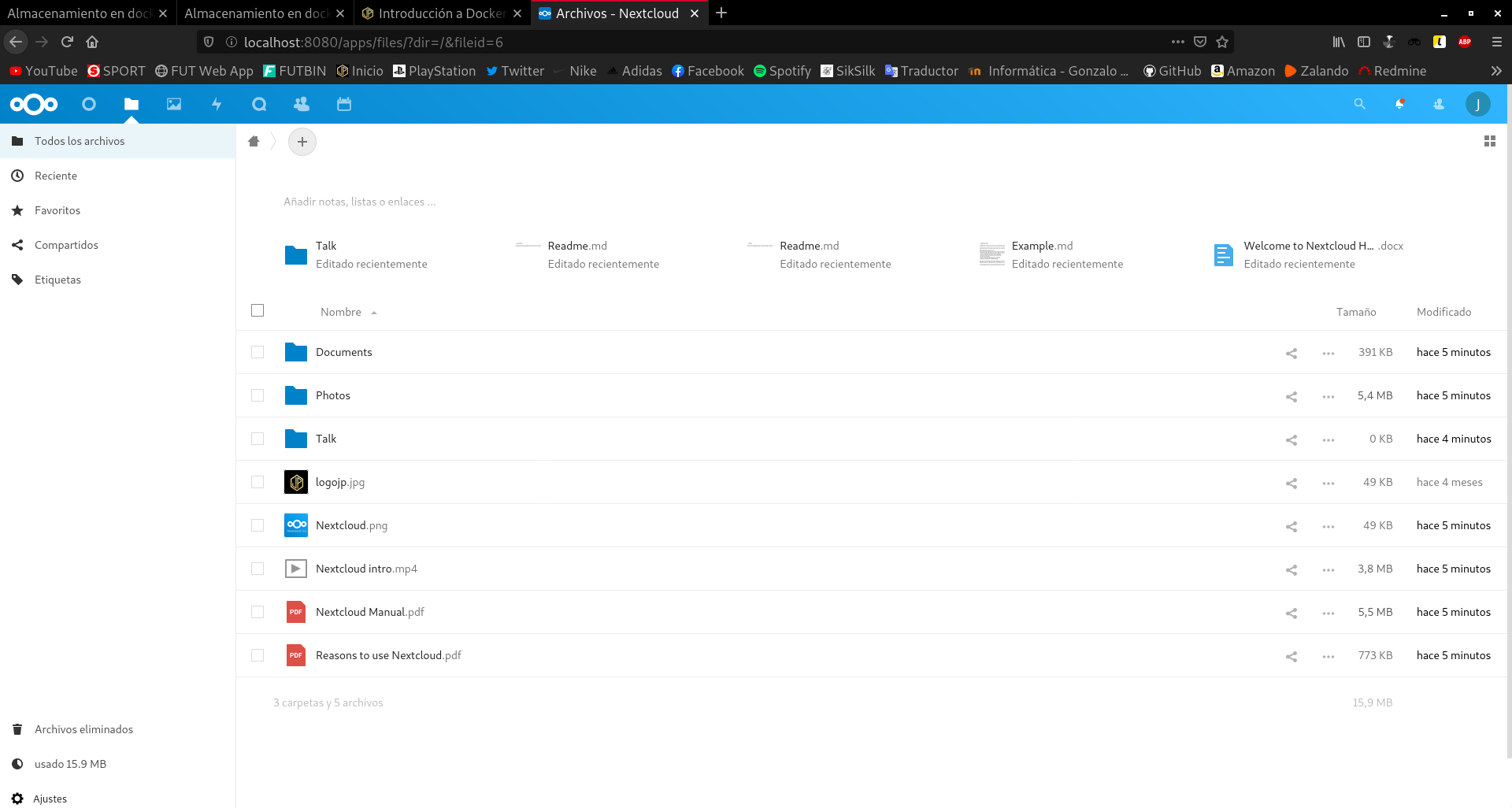Image resolution: width=1512 pixels, height=808 pixels.
Task: Open the Talk app icon
Action: click(259, 104)
